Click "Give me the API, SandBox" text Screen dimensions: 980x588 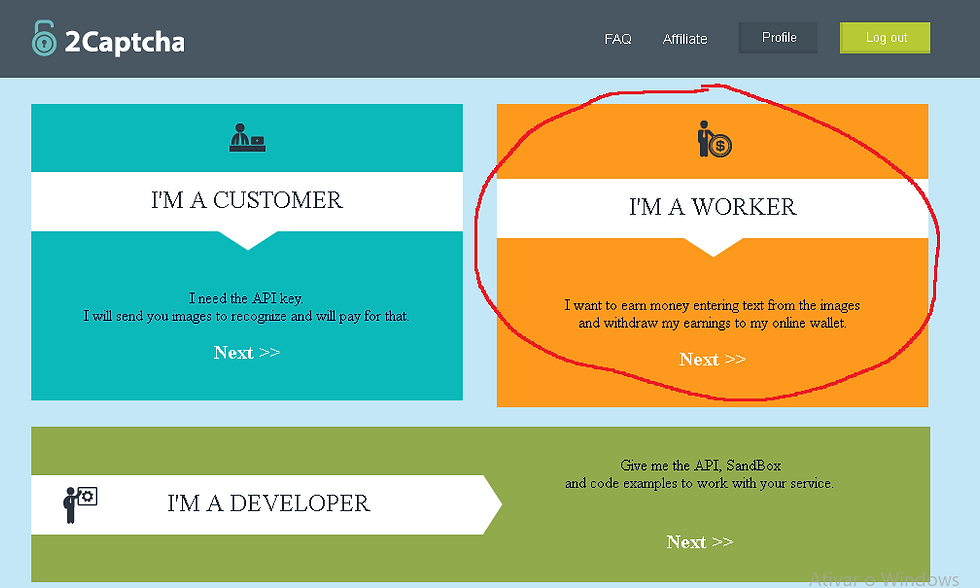[x=700, y=466]
